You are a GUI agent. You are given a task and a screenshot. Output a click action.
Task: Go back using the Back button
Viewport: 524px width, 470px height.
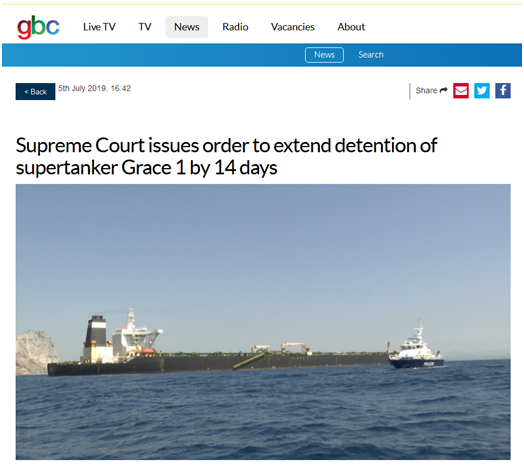(x=35, y=92)
